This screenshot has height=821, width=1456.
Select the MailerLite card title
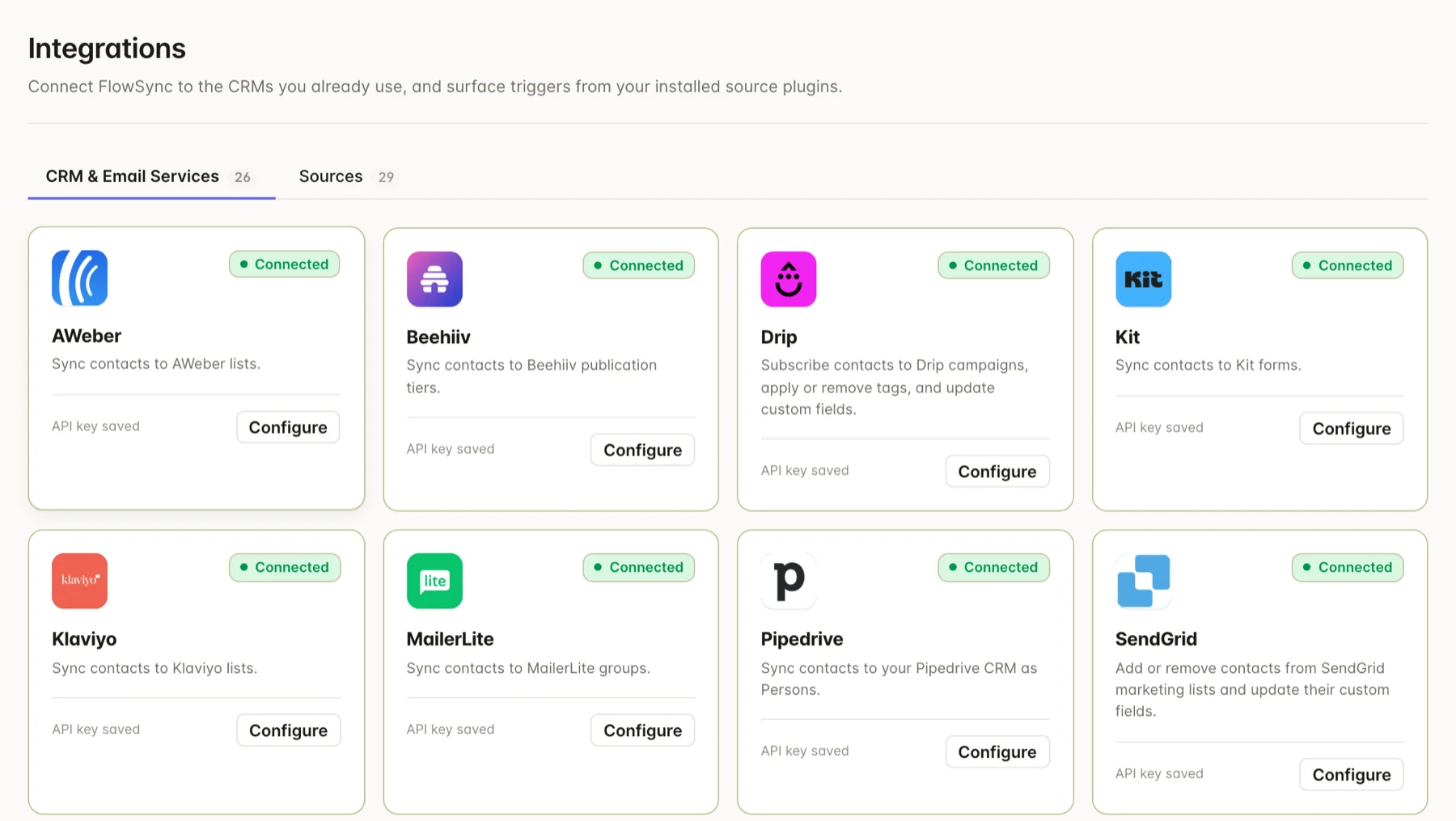tap(450, 639)
